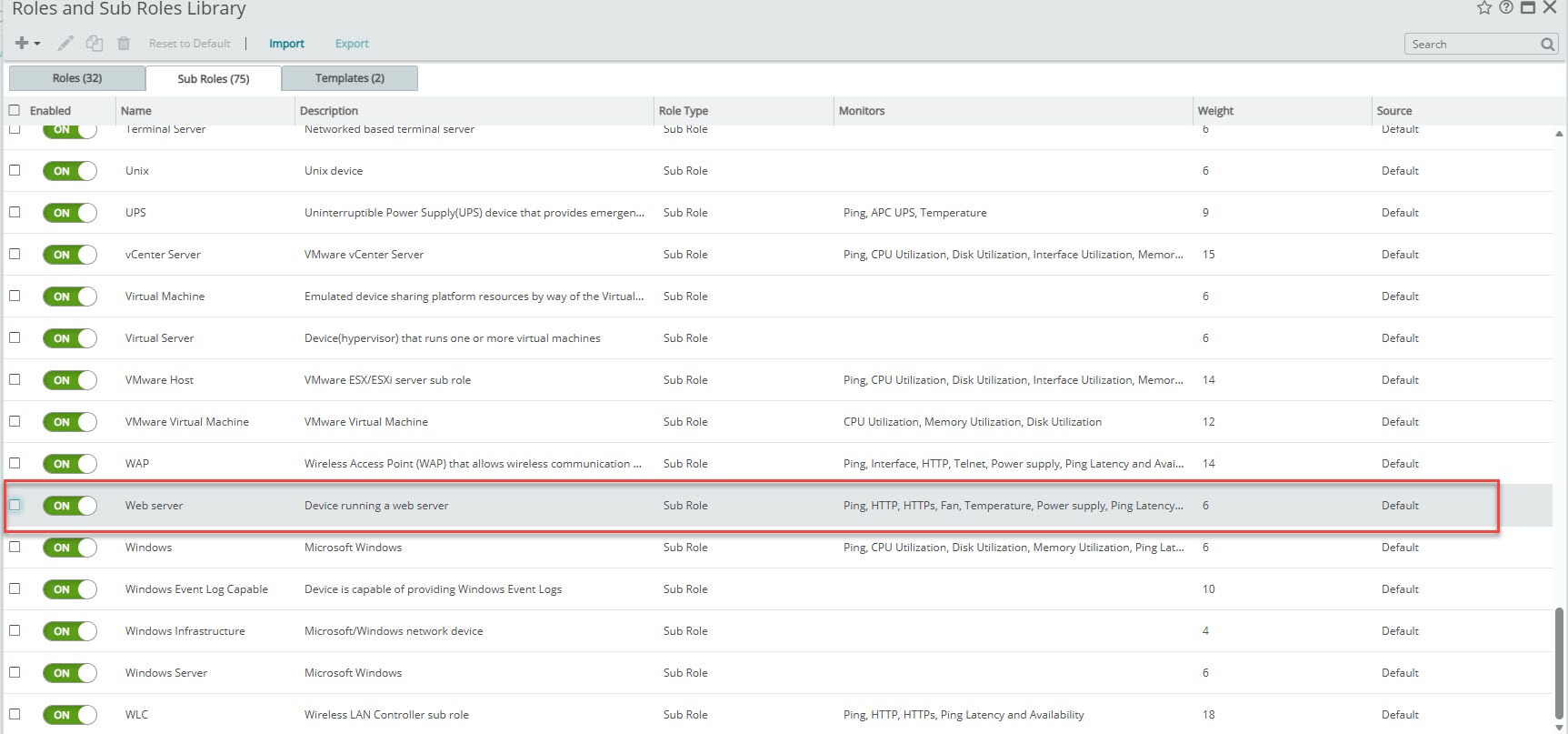
Task: Click the Monitors column header
Action: click(x=862, y=111)
